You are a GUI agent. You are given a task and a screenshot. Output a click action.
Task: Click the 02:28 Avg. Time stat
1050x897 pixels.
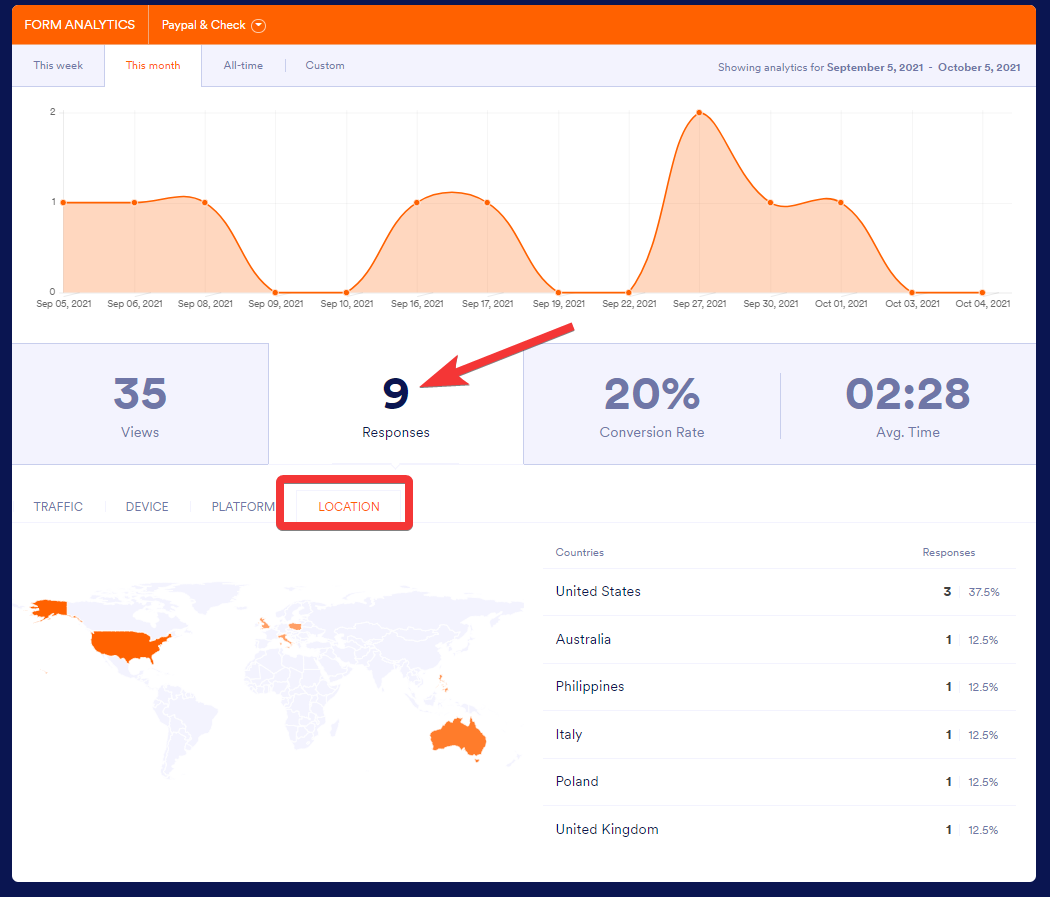coord(908,404)
